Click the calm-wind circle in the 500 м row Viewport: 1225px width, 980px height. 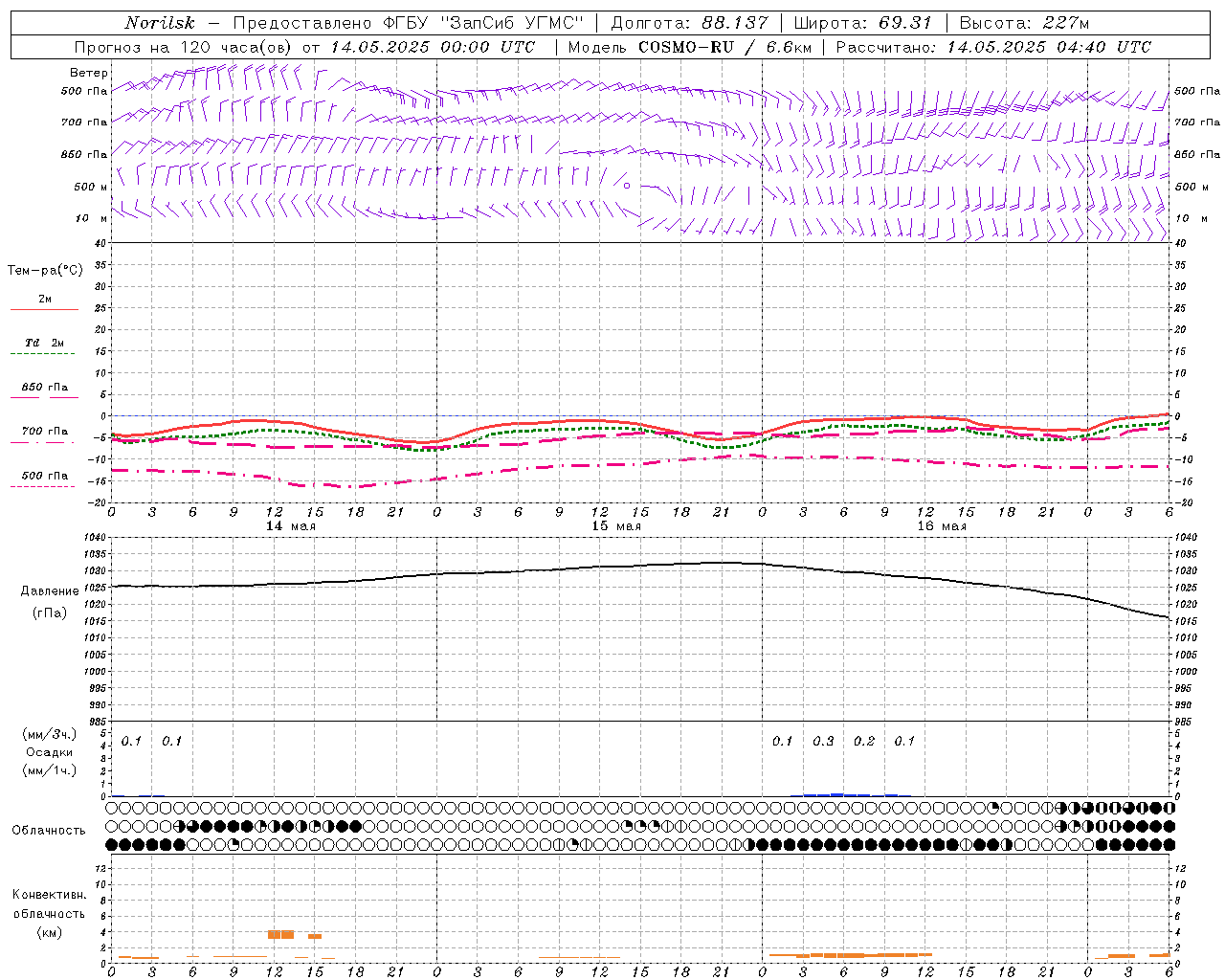627,186
